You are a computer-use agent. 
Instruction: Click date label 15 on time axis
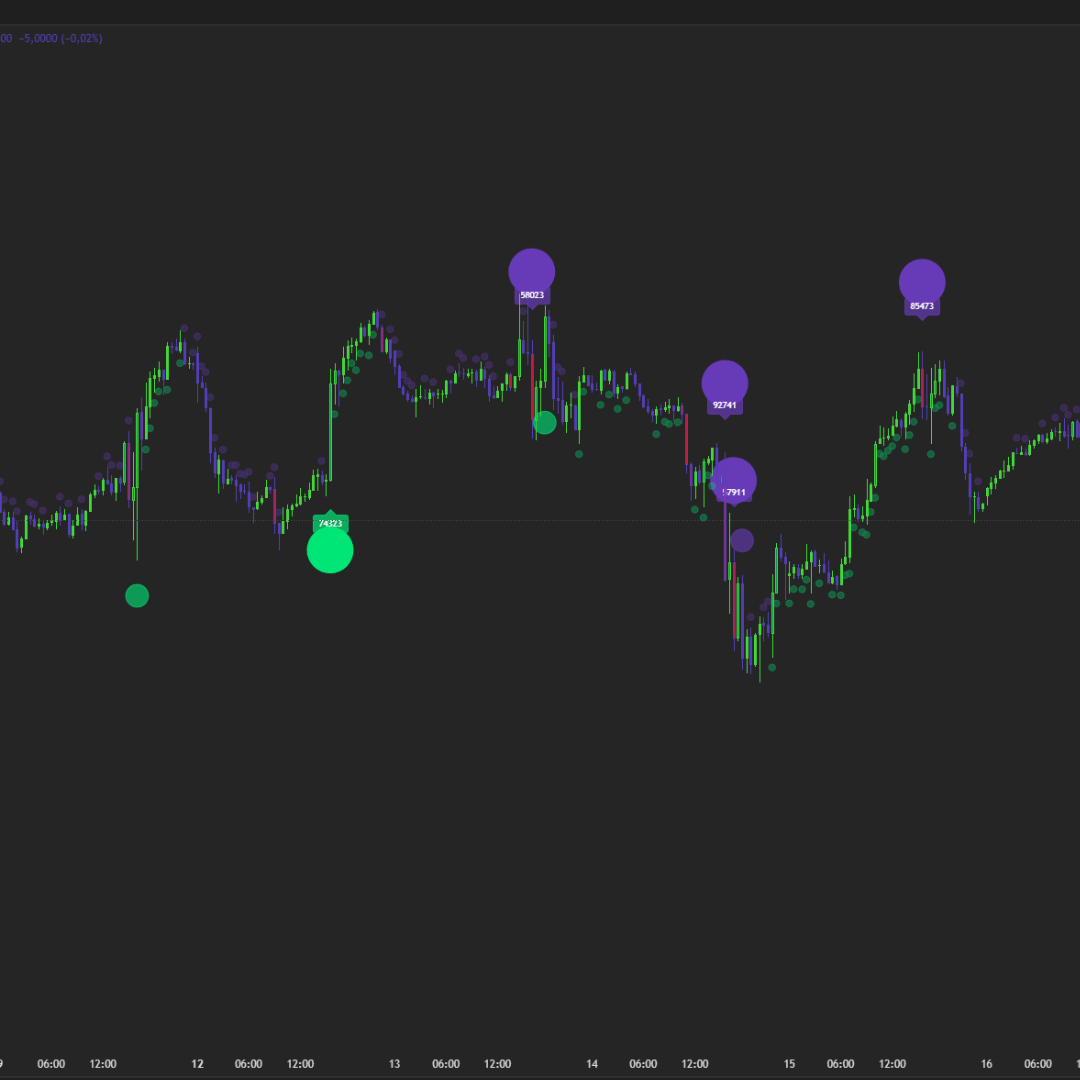pyautogui.click(x=789, y=1064)
